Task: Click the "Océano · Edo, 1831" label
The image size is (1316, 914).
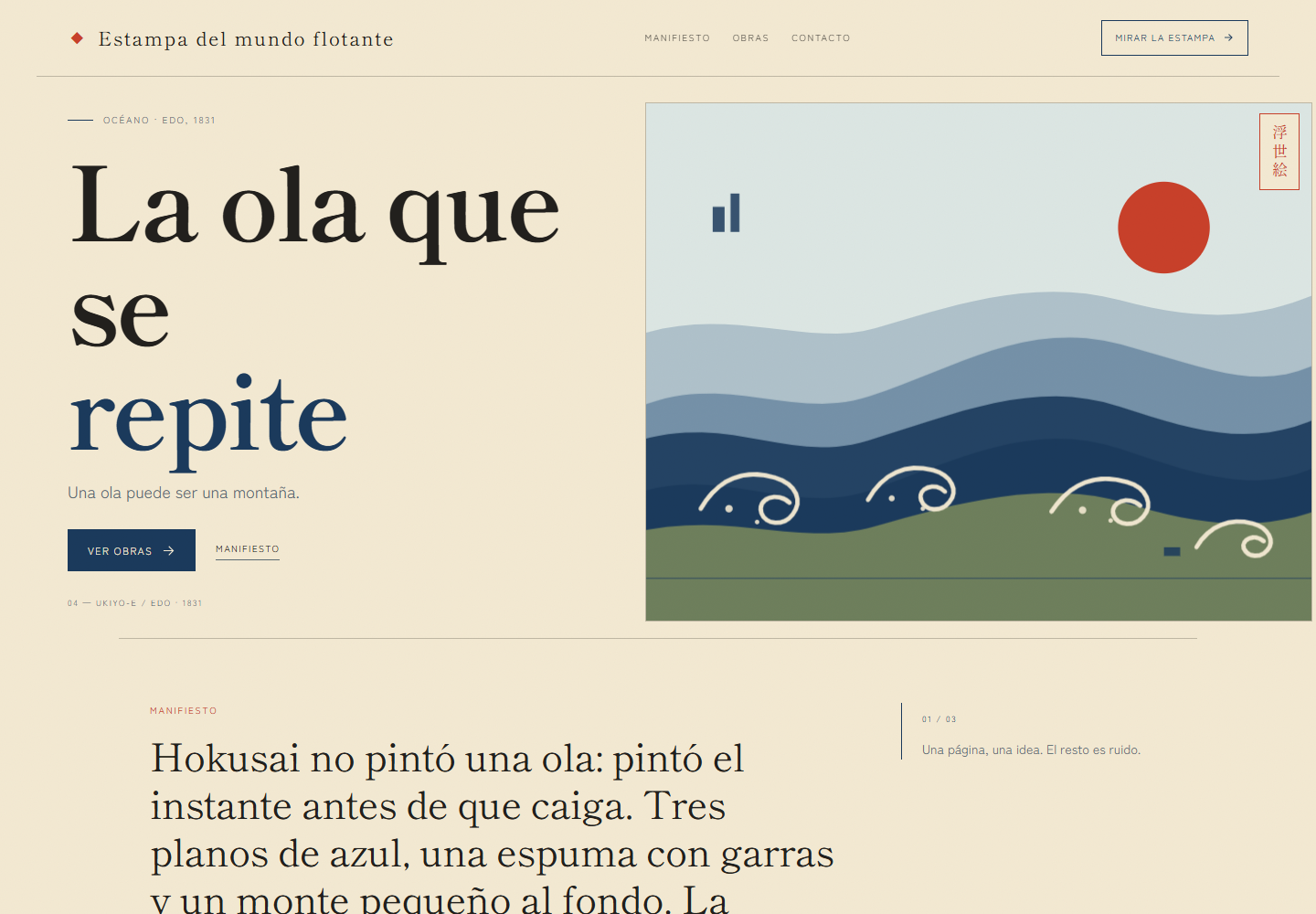Action: (159, 120)
